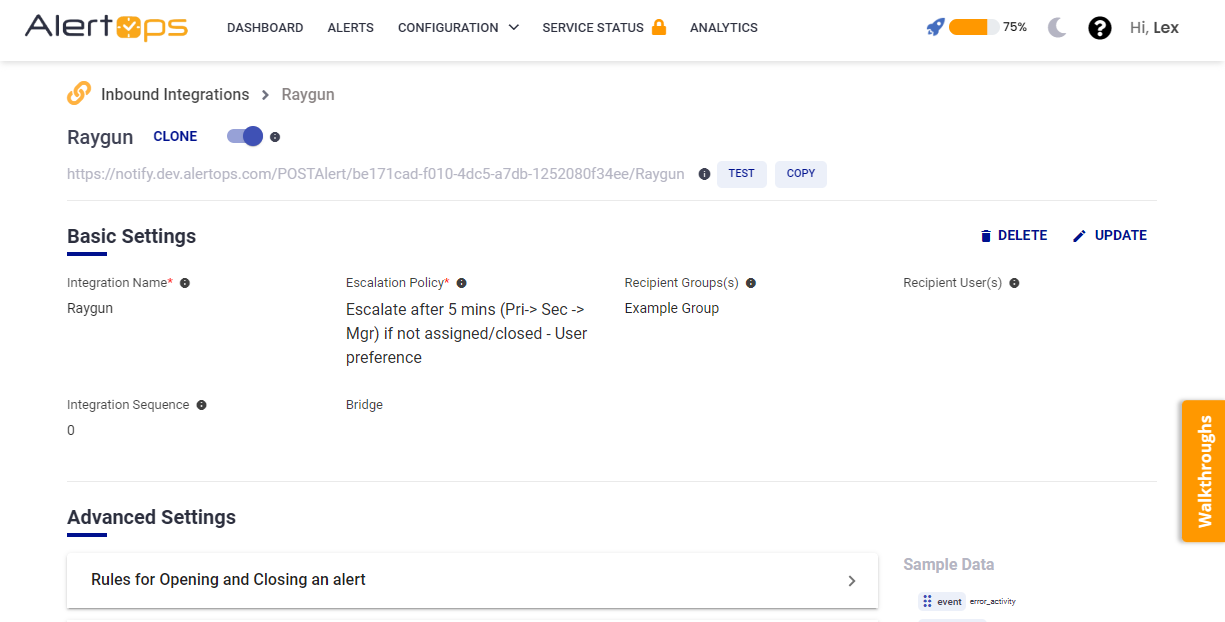
Task: Expand Rules for Opening and Closing an alert
Action: pyautogui.click(x=472, y=580)
